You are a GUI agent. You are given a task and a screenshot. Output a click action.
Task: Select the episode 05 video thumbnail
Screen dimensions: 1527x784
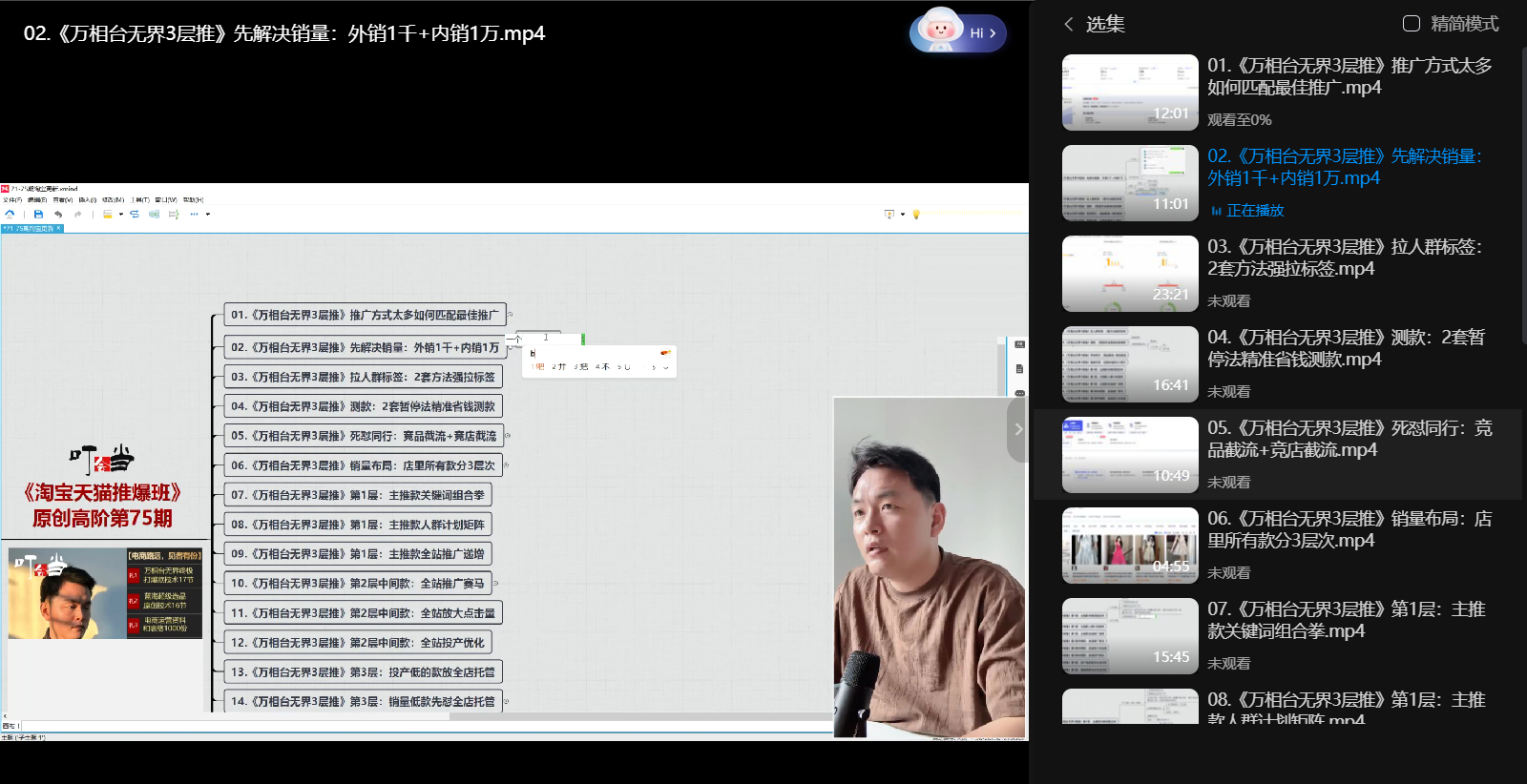1130,455
